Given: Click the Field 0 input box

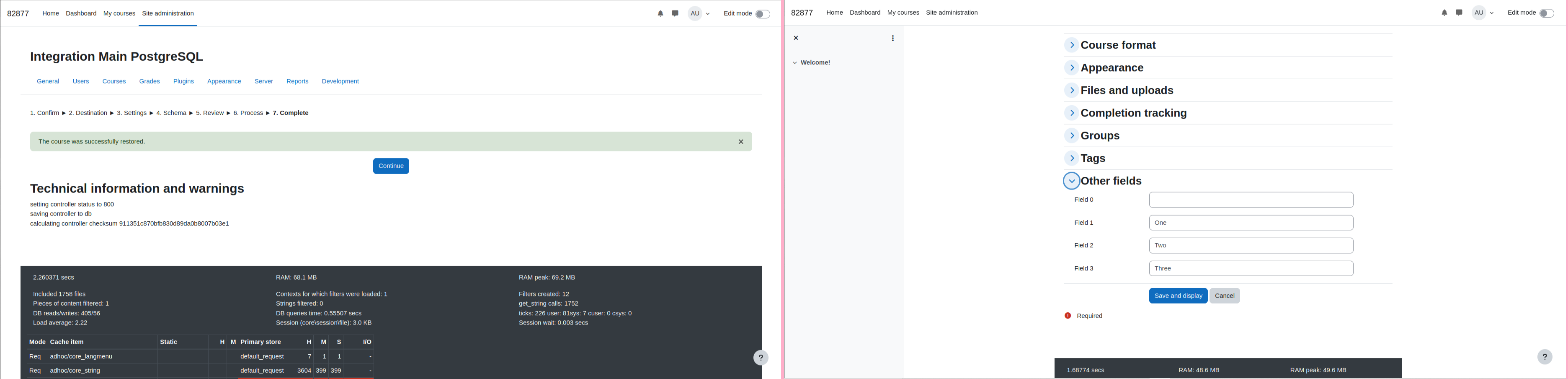Looking at the screenshot, I should 1251,200.
